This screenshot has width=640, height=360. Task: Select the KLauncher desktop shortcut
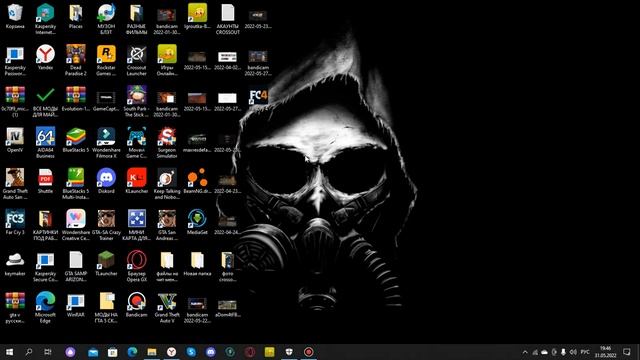click(x=137, y=181)
